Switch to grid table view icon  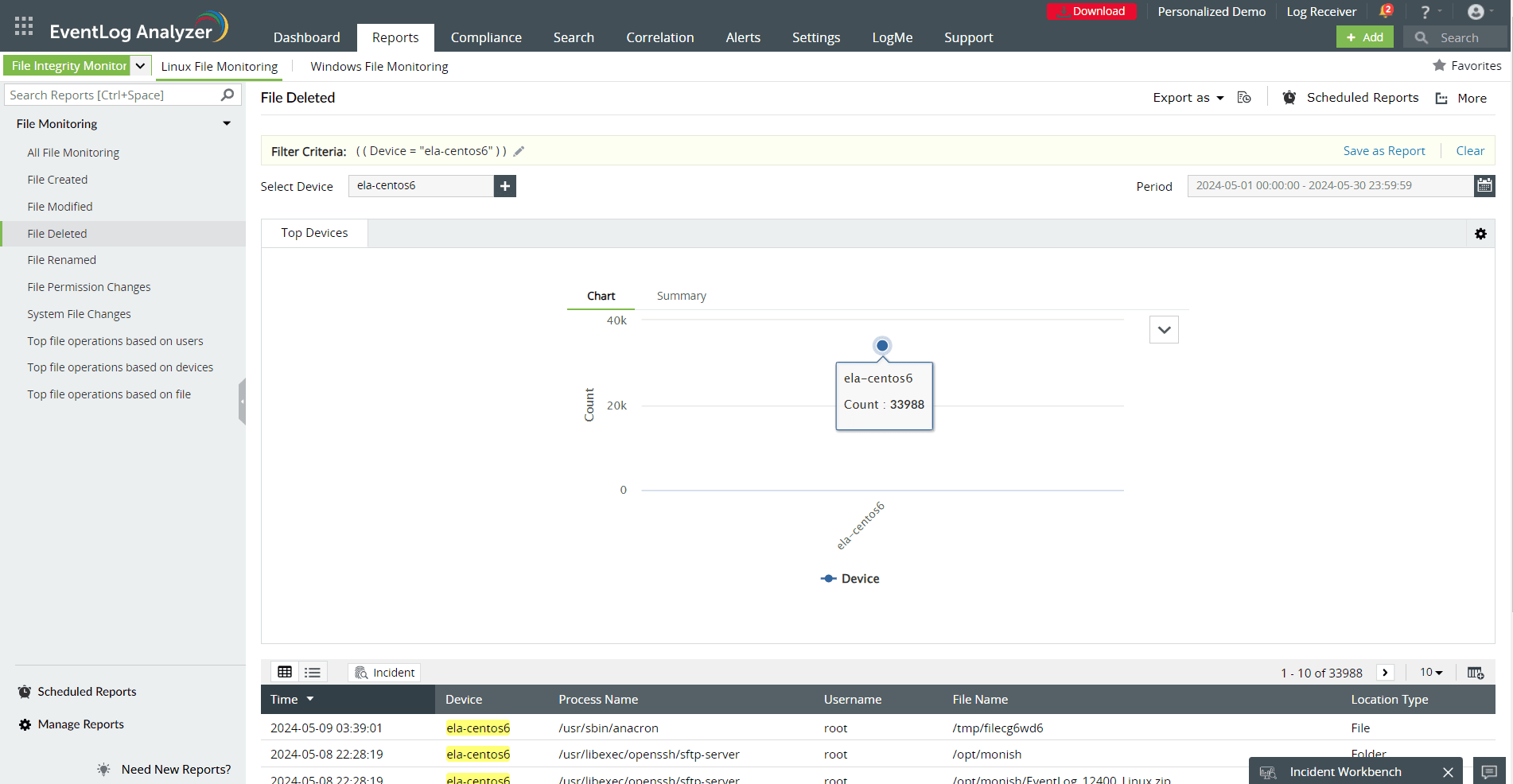coord(285,672)
